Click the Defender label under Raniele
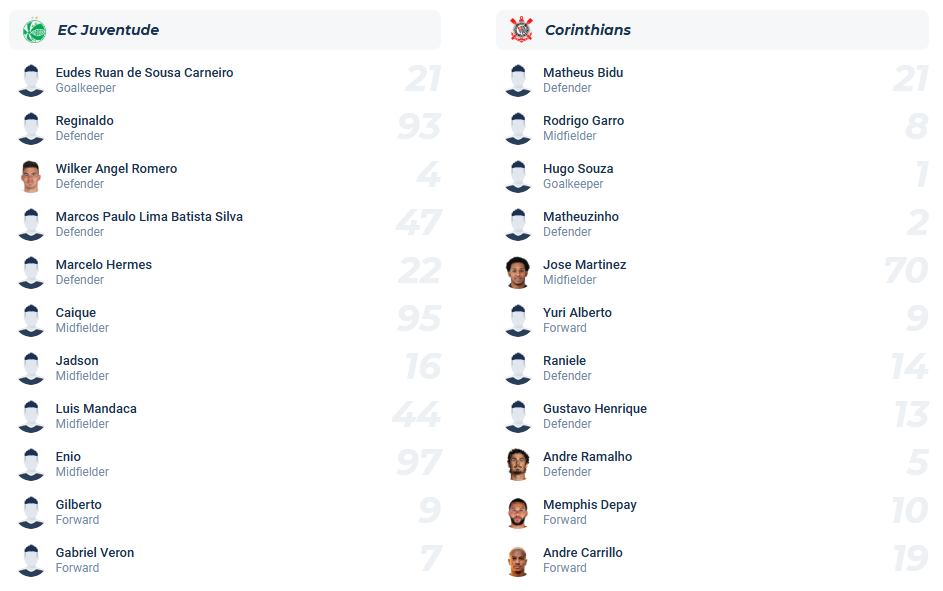Viewport: 943px width, 591px height. click(x=567, y=375)
